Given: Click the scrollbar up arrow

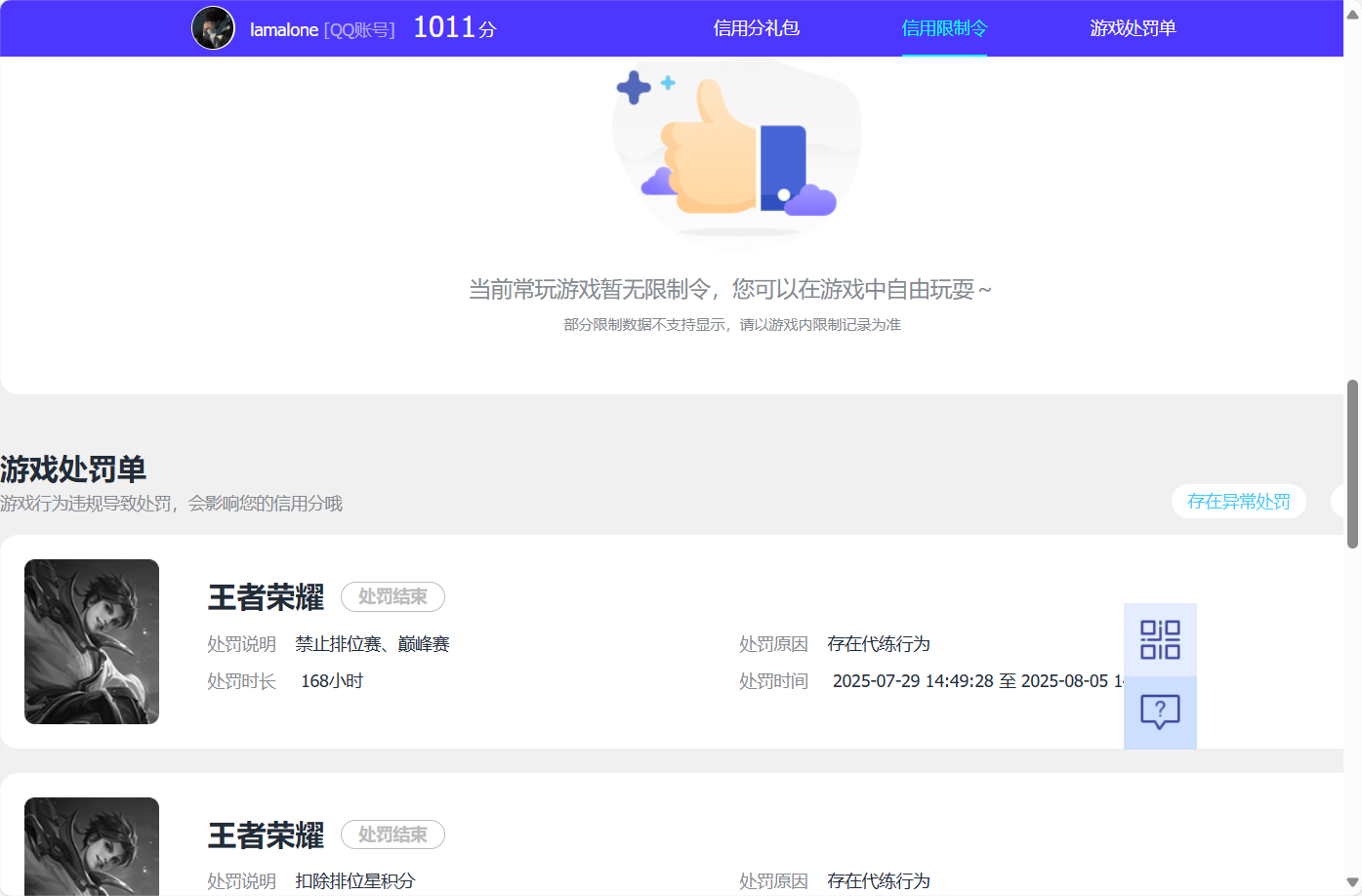Looking at the screenshot, I should point(1352,14).
